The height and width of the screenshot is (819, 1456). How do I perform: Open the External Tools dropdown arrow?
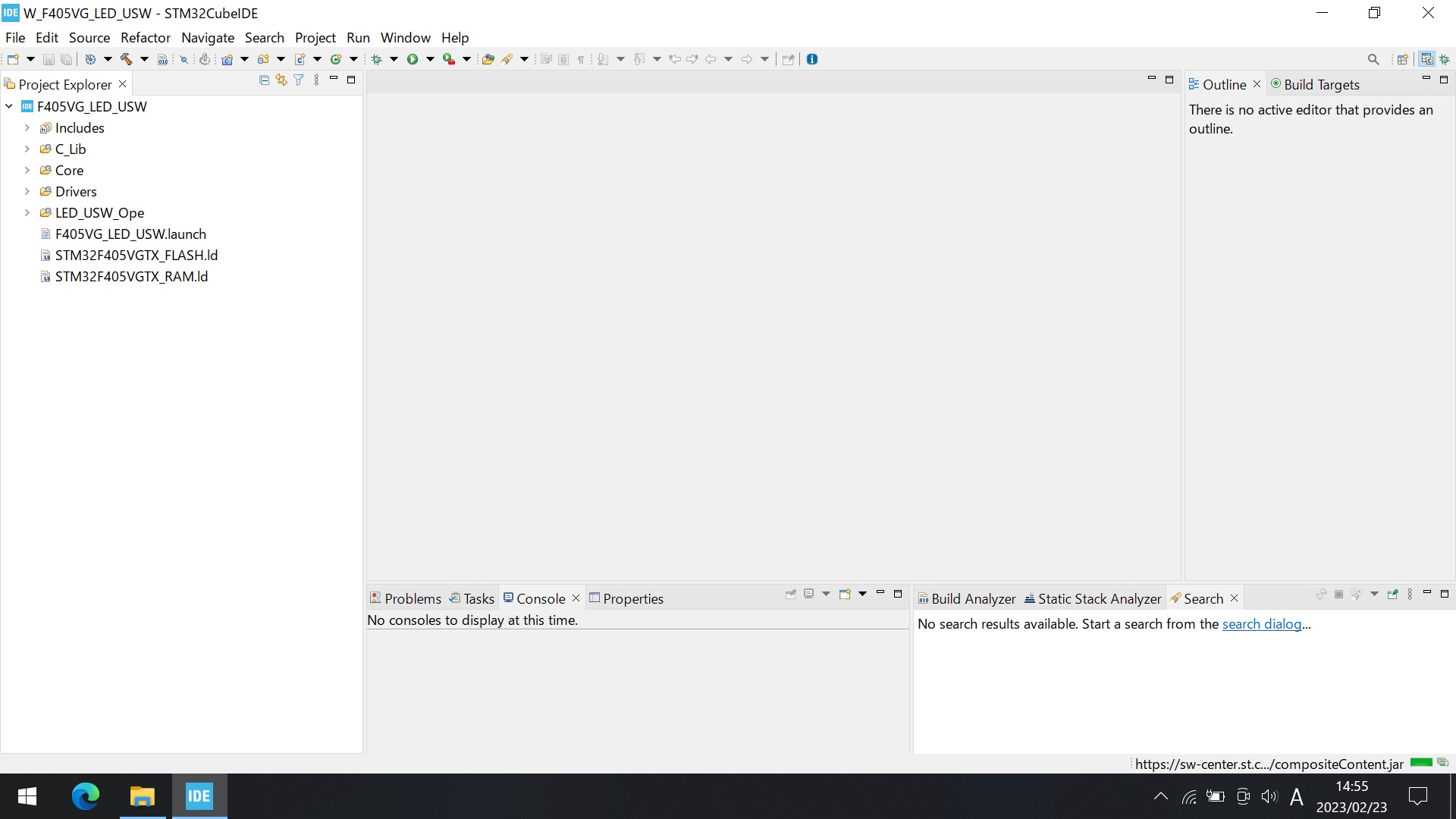point(466,59)
